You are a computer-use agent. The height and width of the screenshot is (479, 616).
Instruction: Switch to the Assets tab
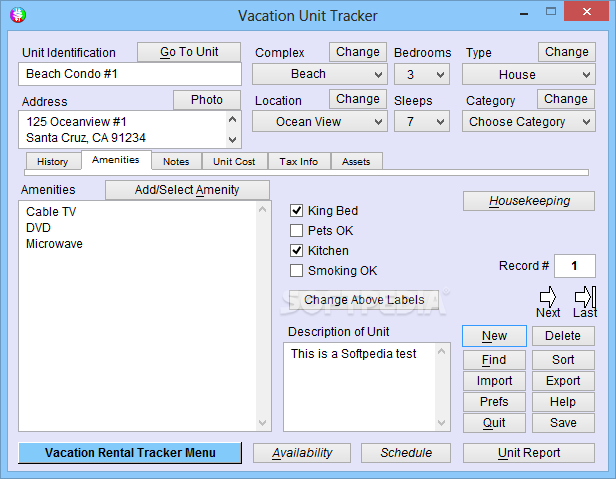[356, 162]
